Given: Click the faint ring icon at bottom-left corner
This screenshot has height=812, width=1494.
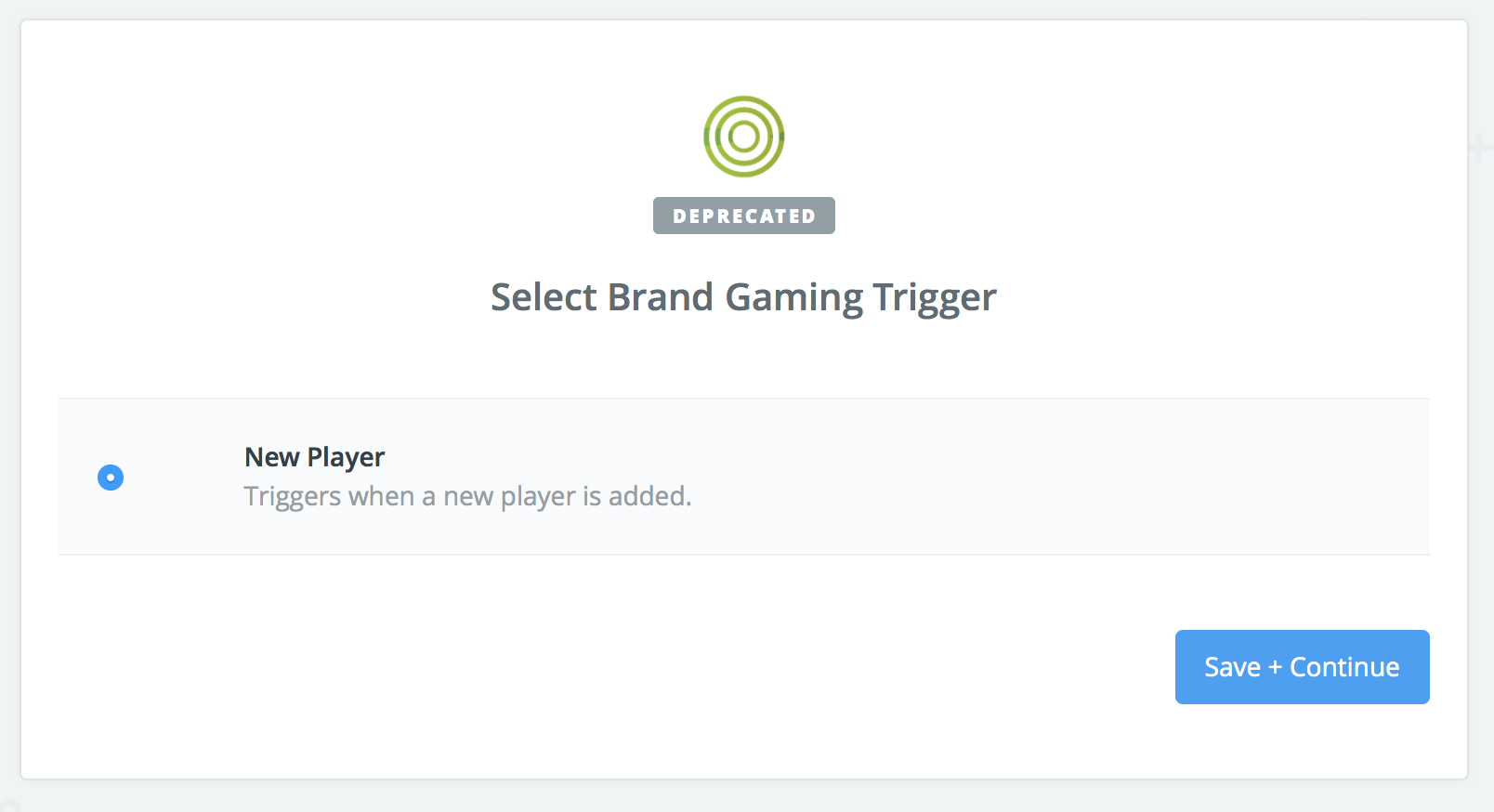Looking at the screenshot, I should pos(7,805).
